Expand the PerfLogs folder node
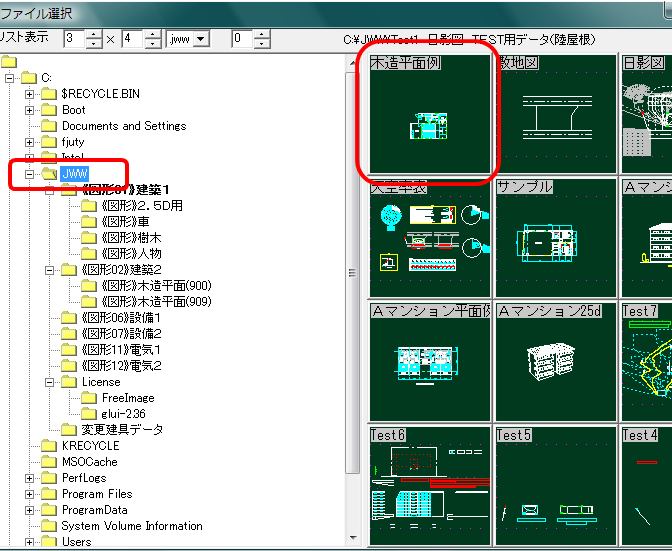Screen dimensions: 672x551 coord(30,478)
